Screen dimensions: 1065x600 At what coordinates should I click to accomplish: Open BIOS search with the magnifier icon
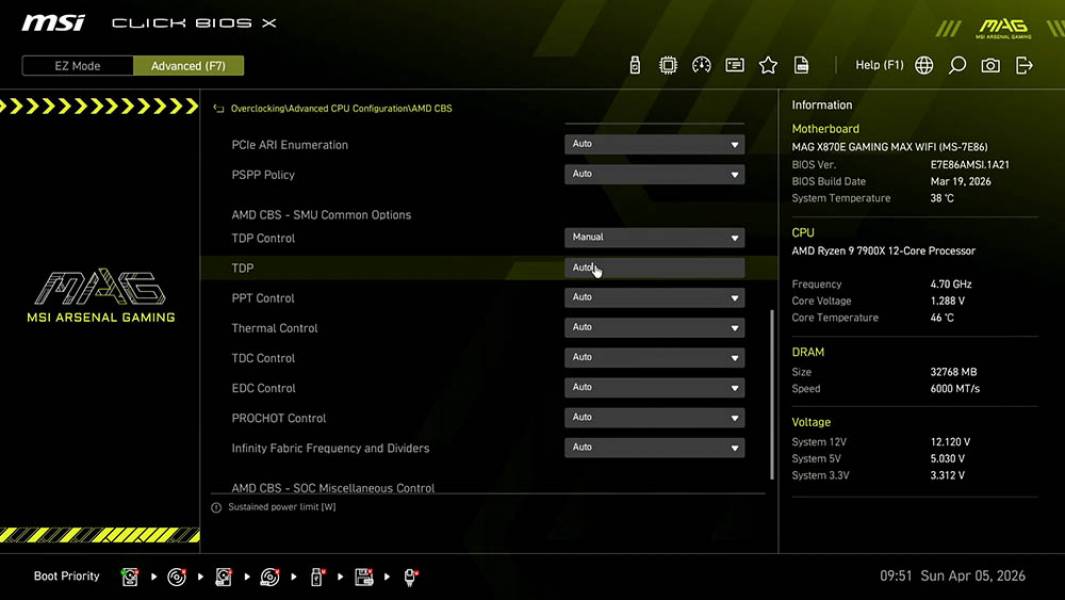pyautogui.click(x=956, y=64)
